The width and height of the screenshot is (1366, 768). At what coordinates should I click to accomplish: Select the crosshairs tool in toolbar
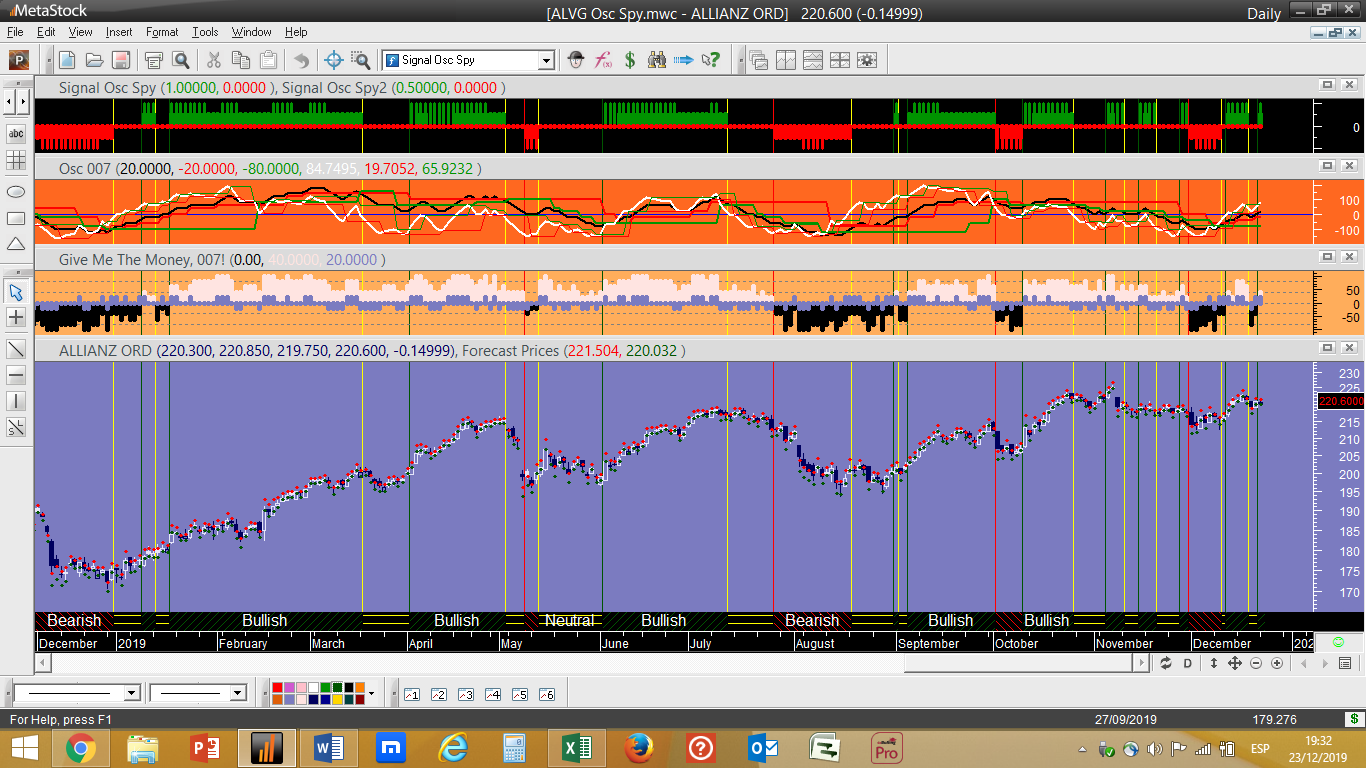pos(334,60)
